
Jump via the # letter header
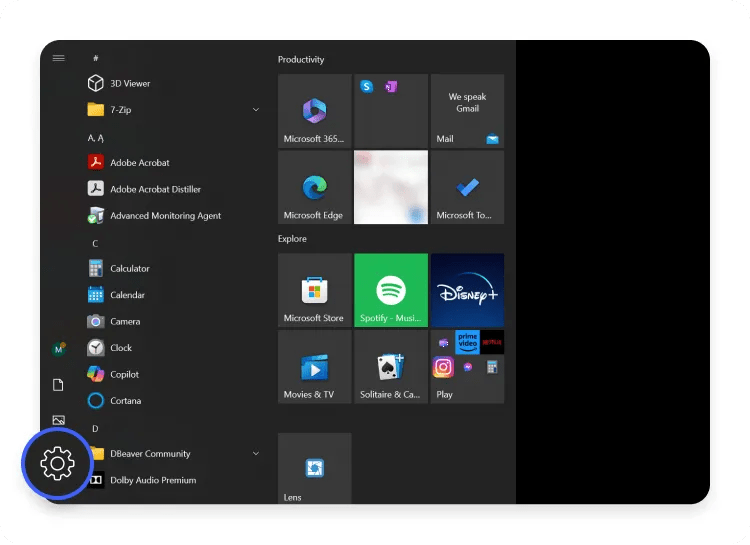coord(96,58)
